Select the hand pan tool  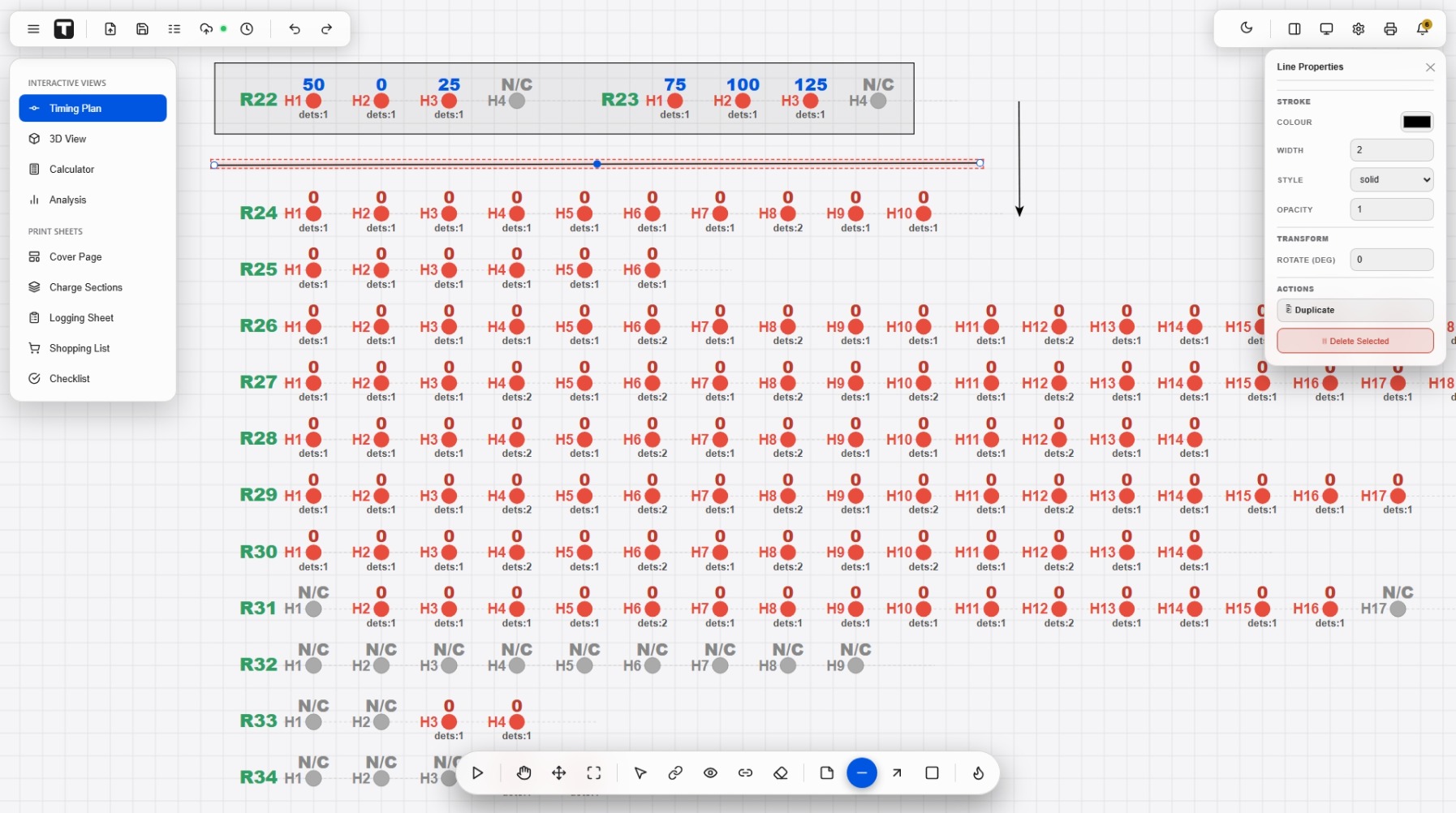pos(524,773)
